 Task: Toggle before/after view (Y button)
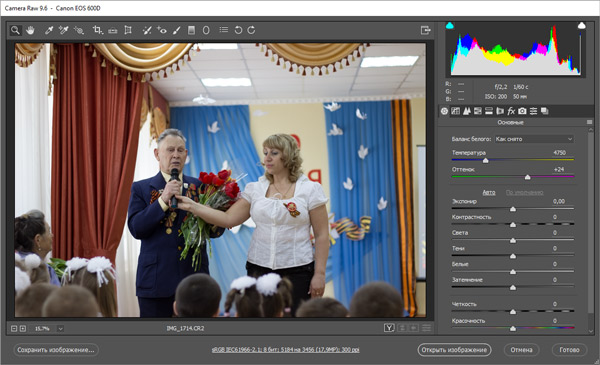point(389,328)
